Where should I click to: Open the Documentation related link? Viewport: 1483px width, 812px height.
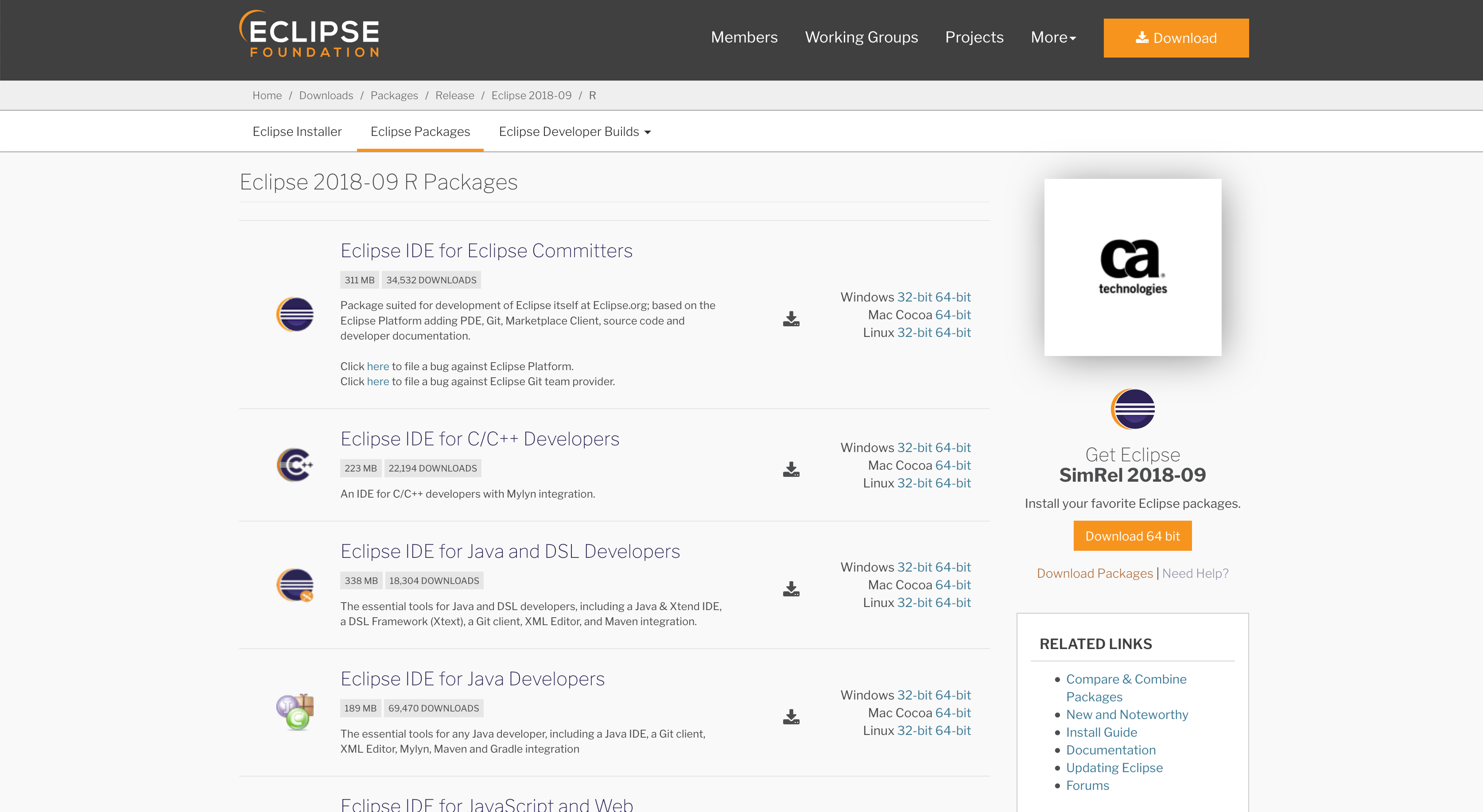click(1110, 750)
